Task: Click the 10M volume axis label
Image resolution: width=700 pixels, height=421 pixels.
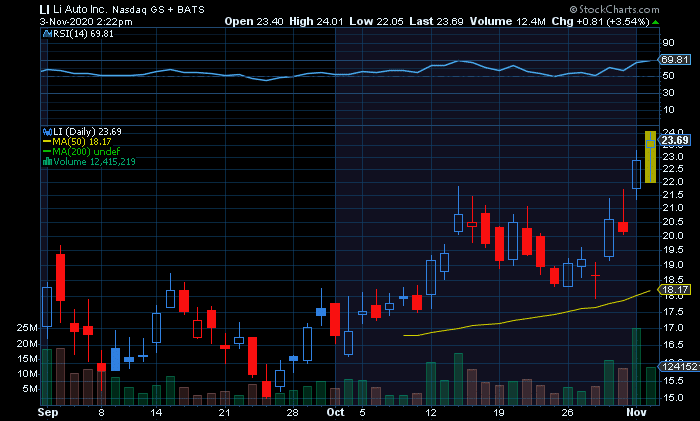Action: pos(27,374)
